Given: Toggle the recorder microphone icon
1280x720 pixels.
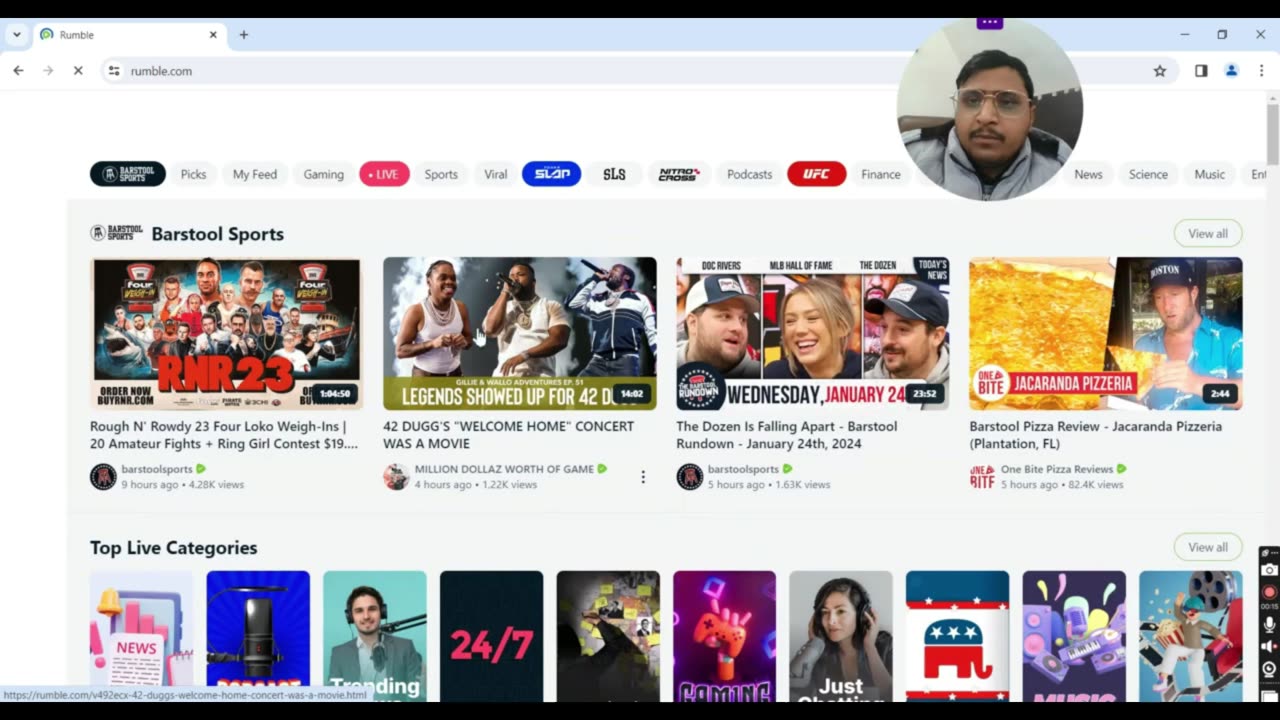Looking at the screenshot, I should pos(1269,624).
